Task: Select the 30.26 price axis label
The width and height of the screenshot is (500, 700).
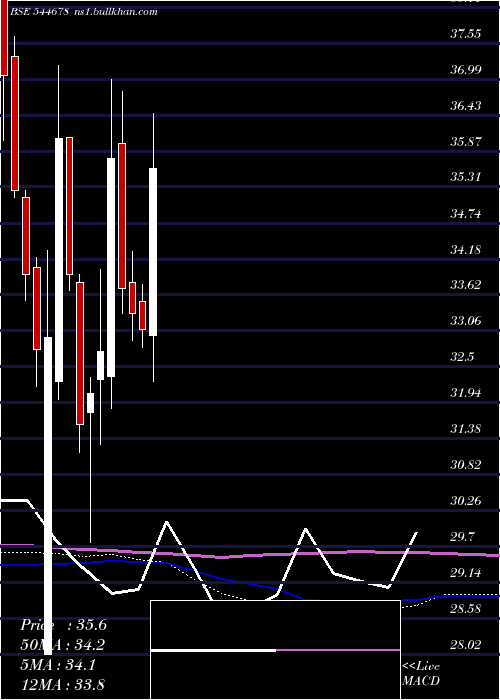Action: (466, 500)
